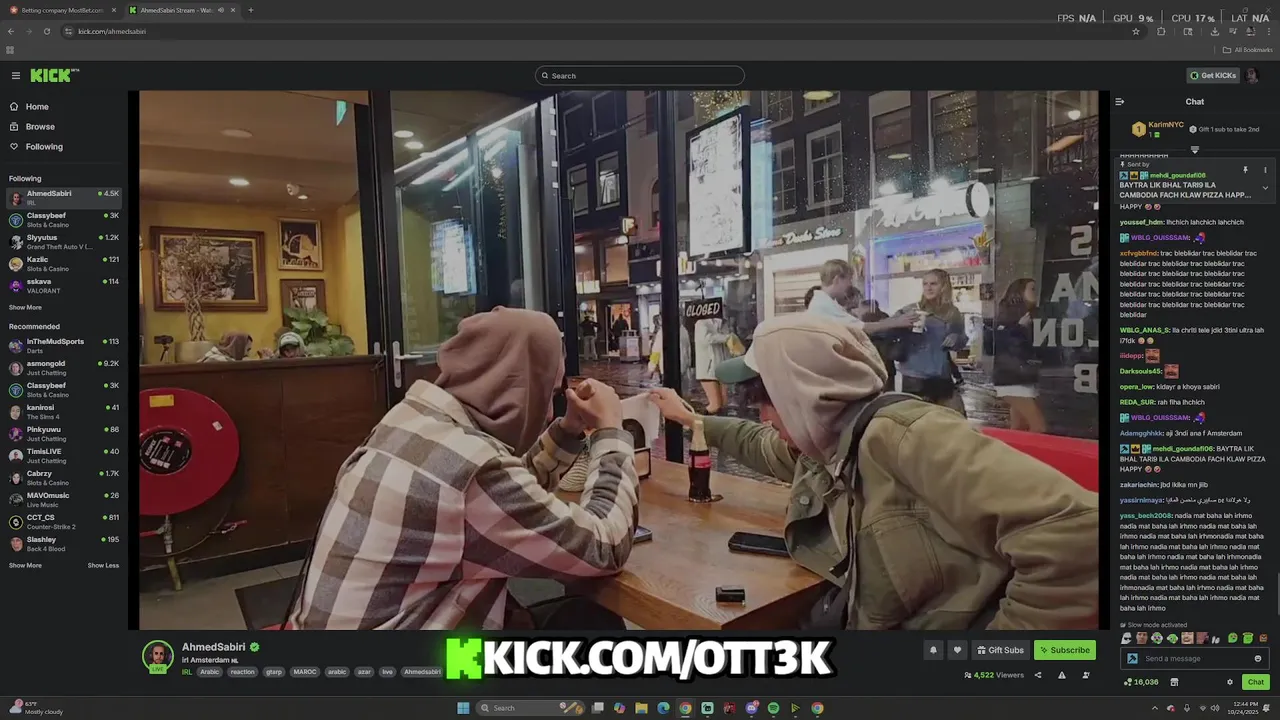1280x720 pixels.
Task: Toggle stream notifications bell
Action: click(x=933, y=650)
